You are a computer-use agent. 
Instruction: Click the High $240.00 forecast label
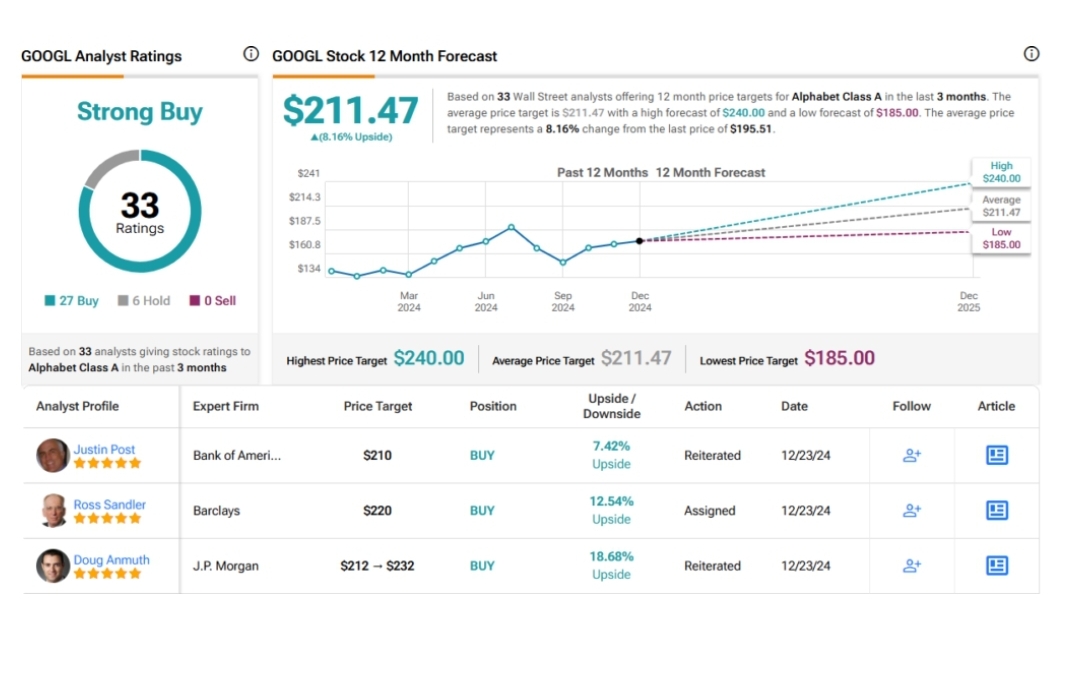coord(1001,172)
